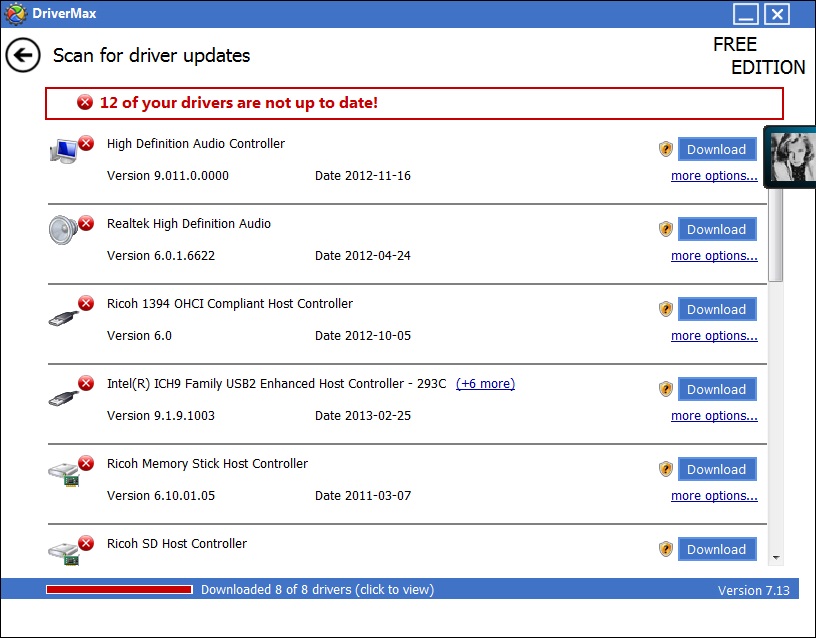Click the red download progress bar
Viewport: 816px width, 638px height.
coord(119,590)
